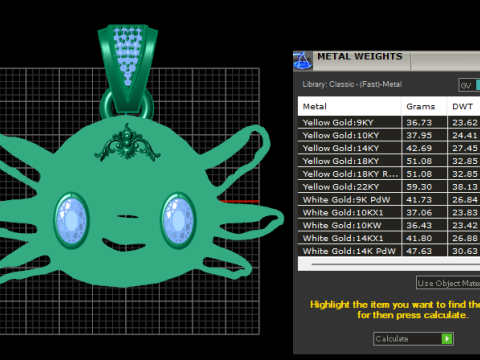This screenshot has width=480, height=360.
Task: Click the 30.63 DWT value
Action: point(465,251)
